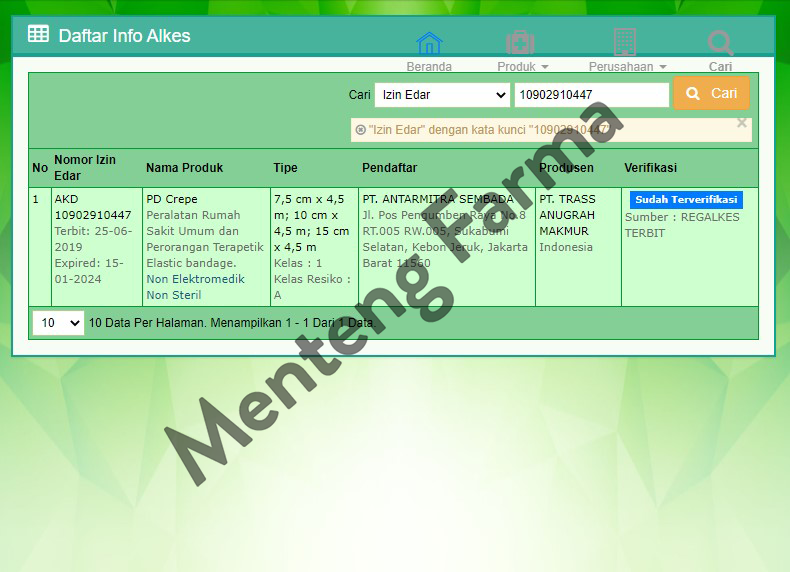Open the Izin Edar search type dropdown
The width and height of the screenshot is (790, 572).
(x=442, y=95)
